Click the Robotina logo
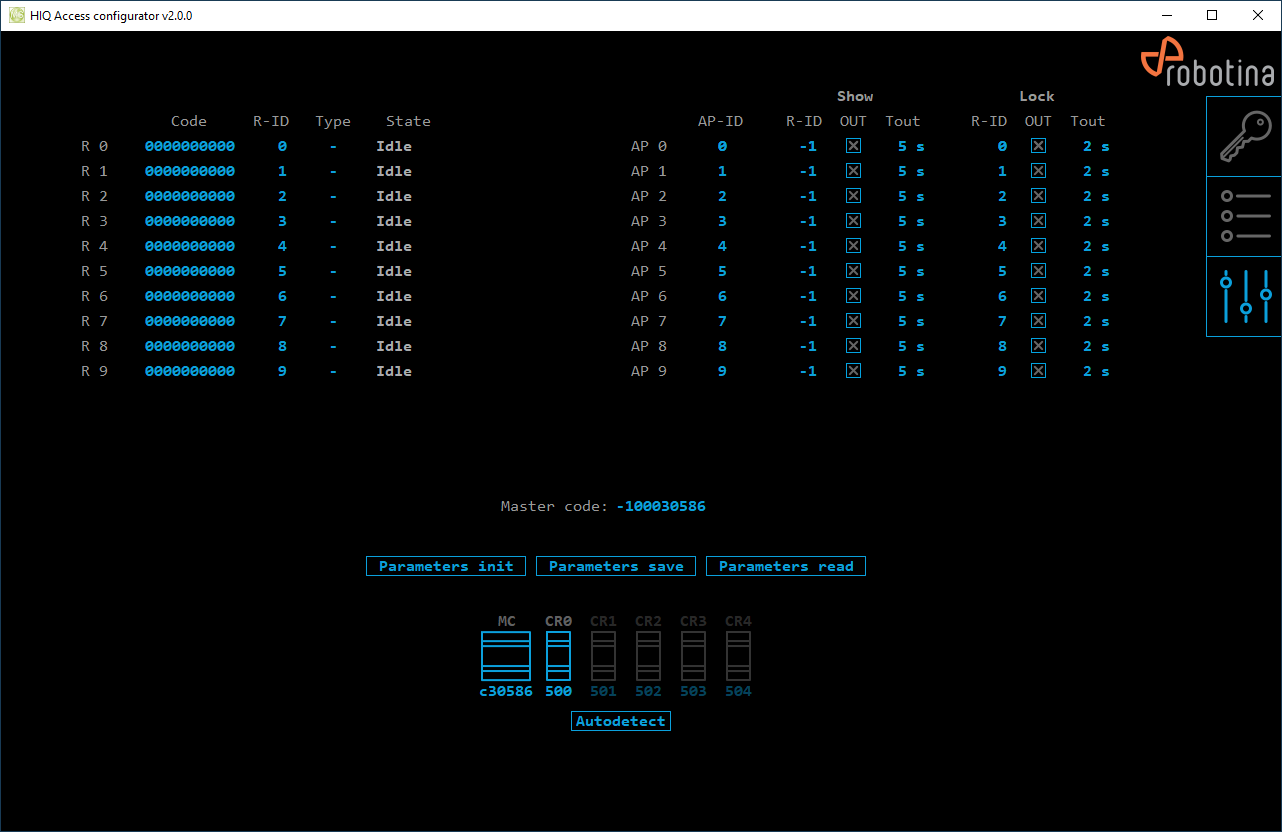 click(x=1208, y=62)
